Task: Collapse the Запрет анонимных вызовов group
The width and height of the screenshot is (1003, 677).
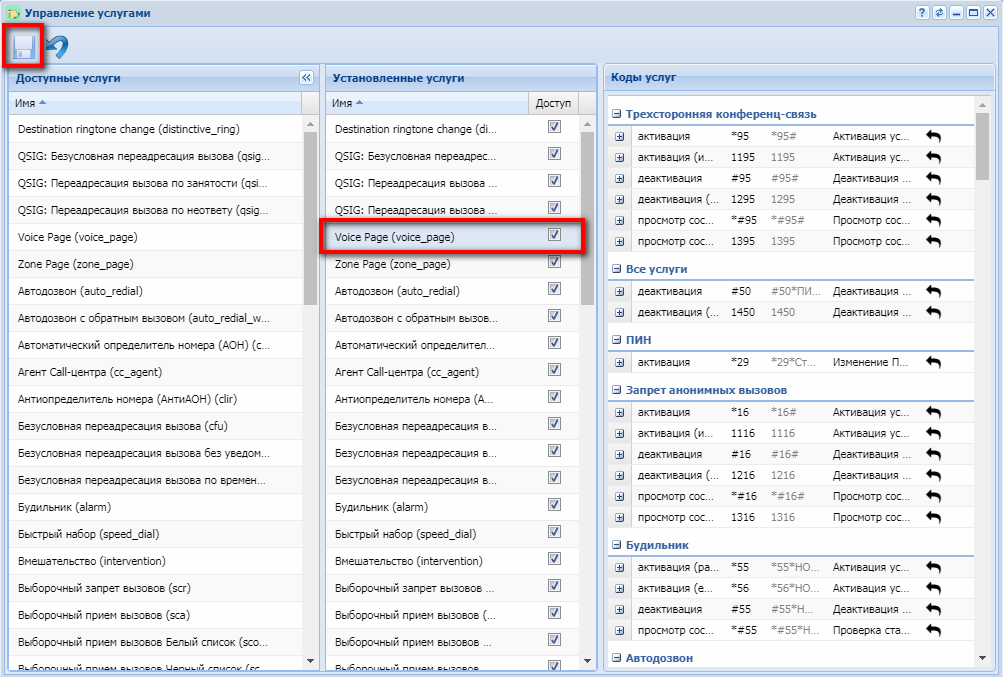Action: tap(617, 390)
